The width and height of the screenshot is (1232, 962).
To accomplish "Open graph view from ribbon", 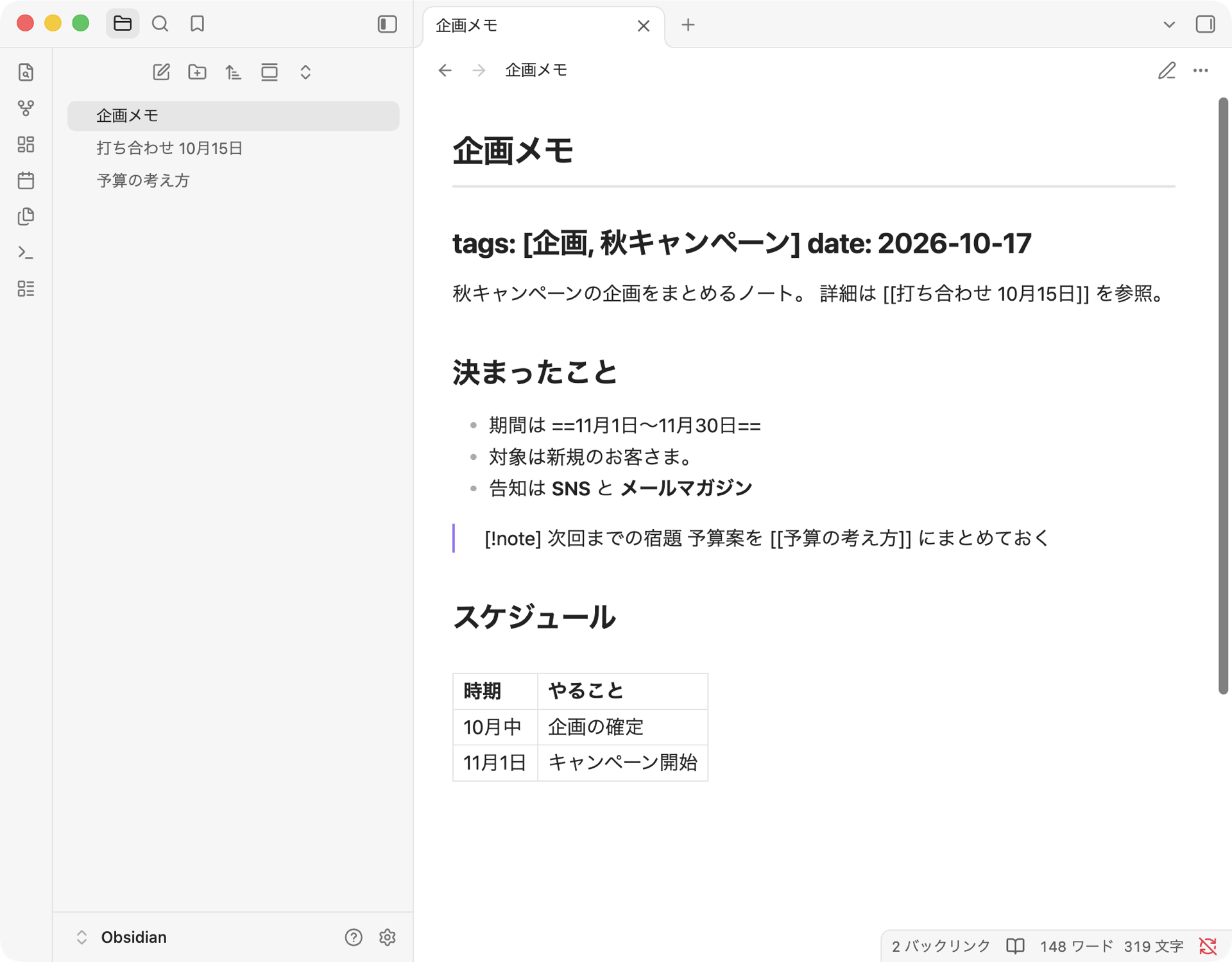I will [x=26, y=108].
